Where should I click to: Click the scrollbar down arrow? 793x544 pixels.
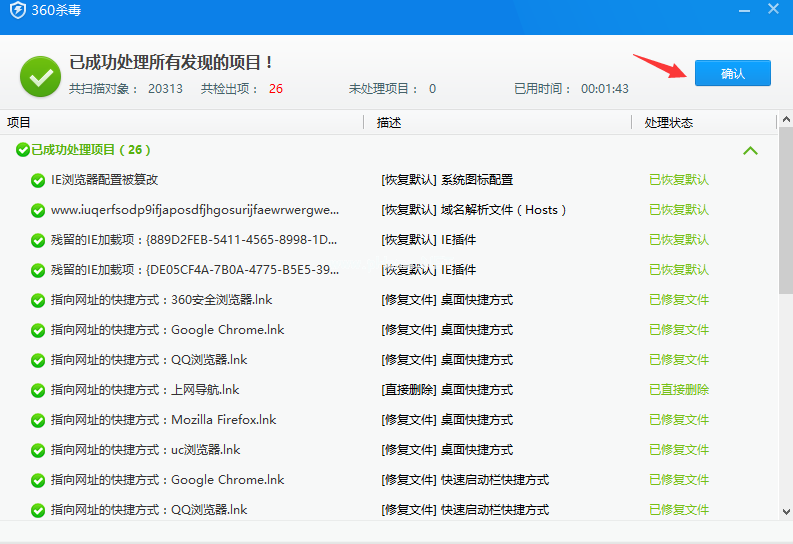tap(785, 512)
